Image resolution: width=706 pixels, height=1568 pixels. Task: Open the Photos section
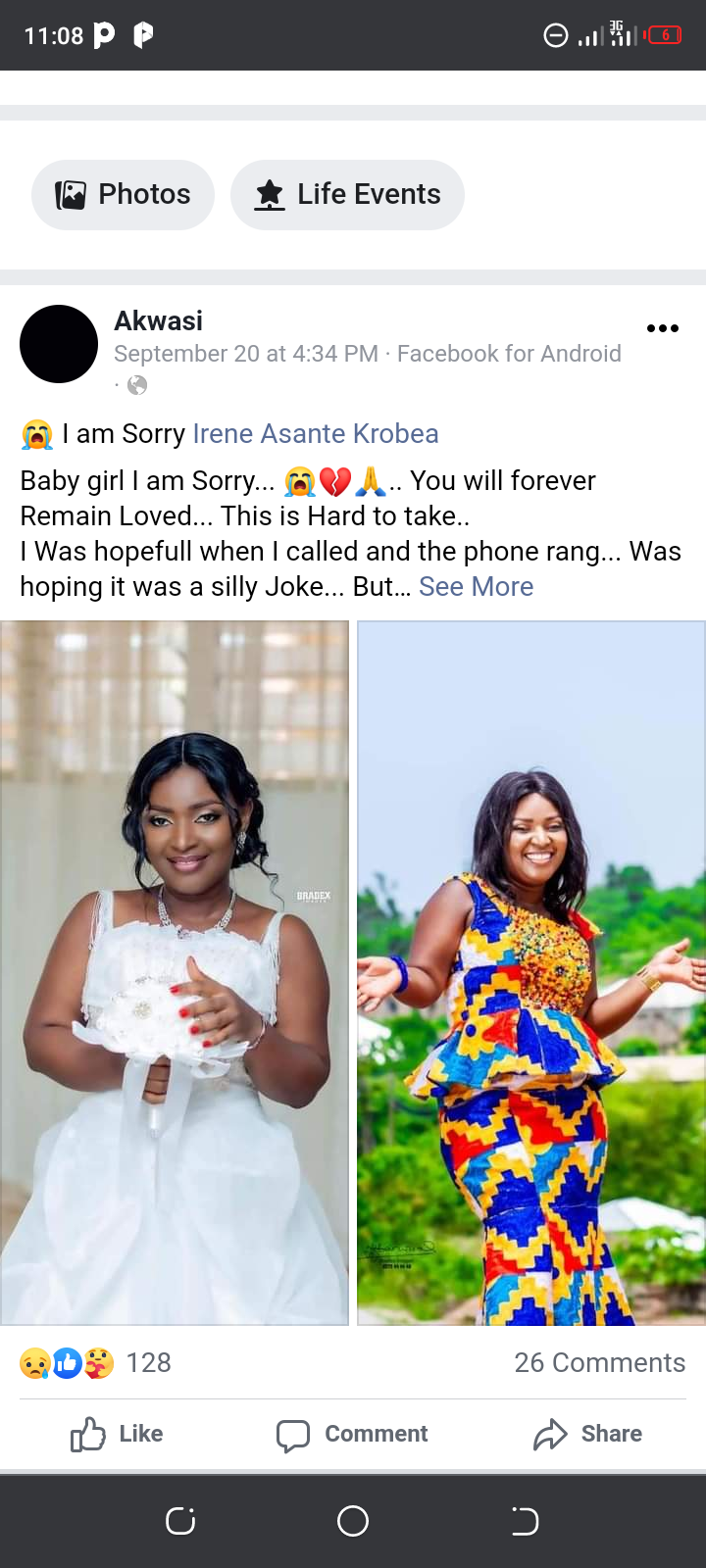(x=123, y=194)
